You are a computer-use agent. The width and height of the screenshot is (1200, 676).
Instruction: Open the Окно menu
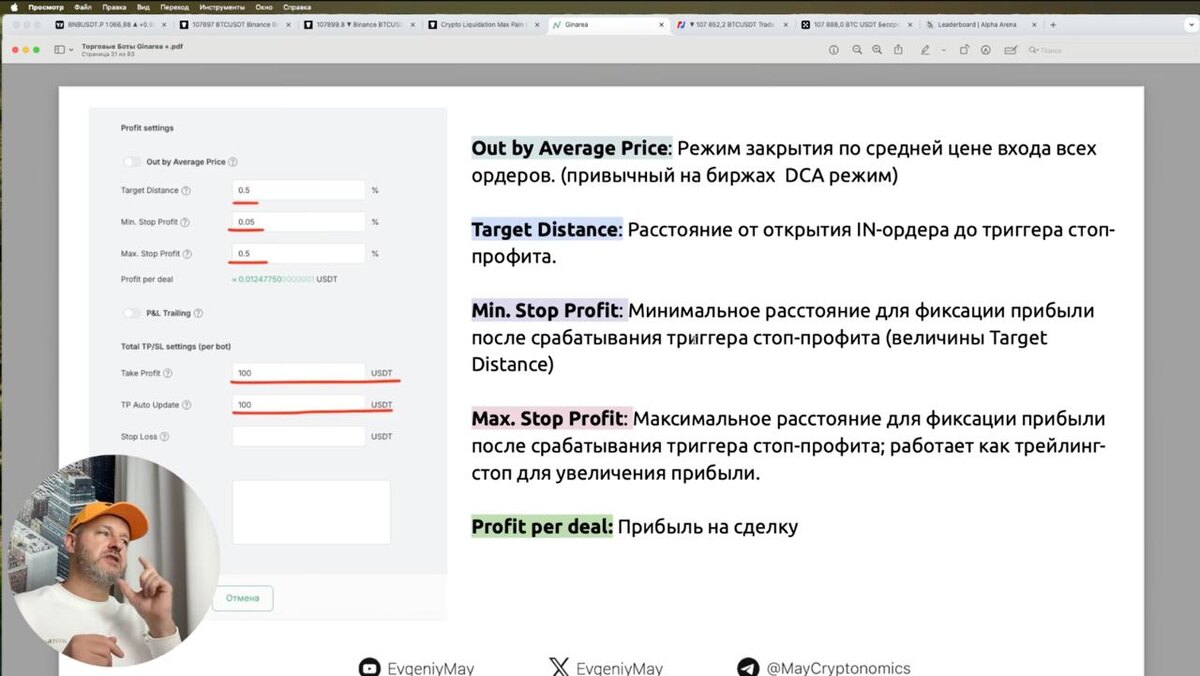tap(264, 7)
